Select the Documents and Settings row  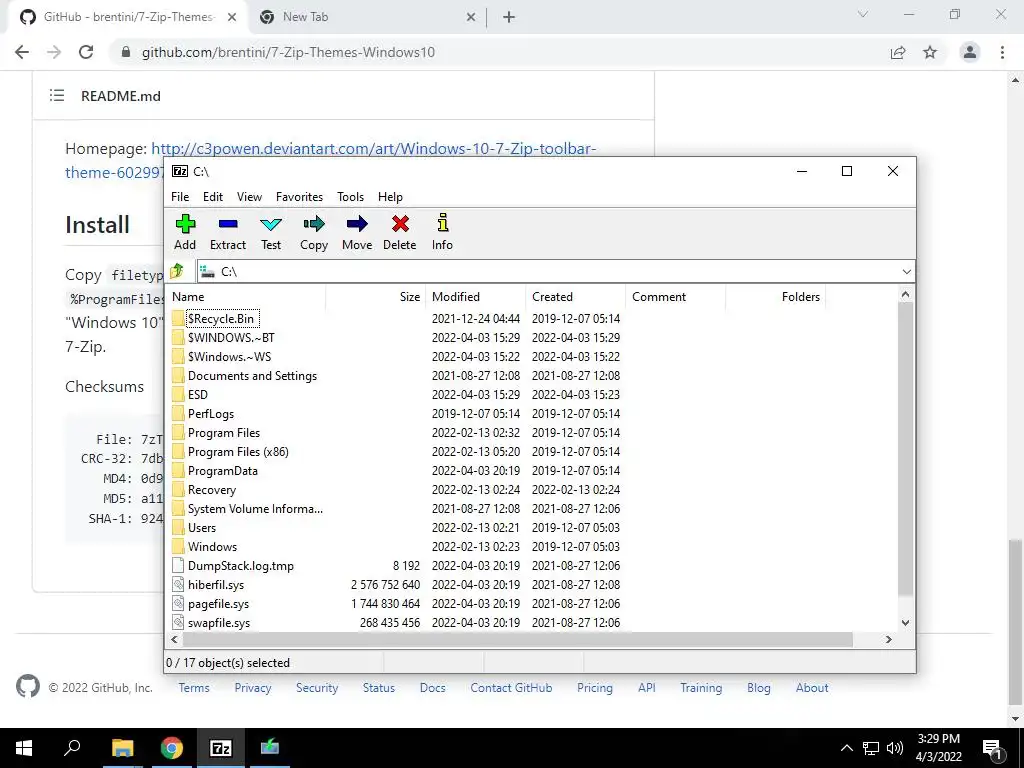(x=252, y=376)
